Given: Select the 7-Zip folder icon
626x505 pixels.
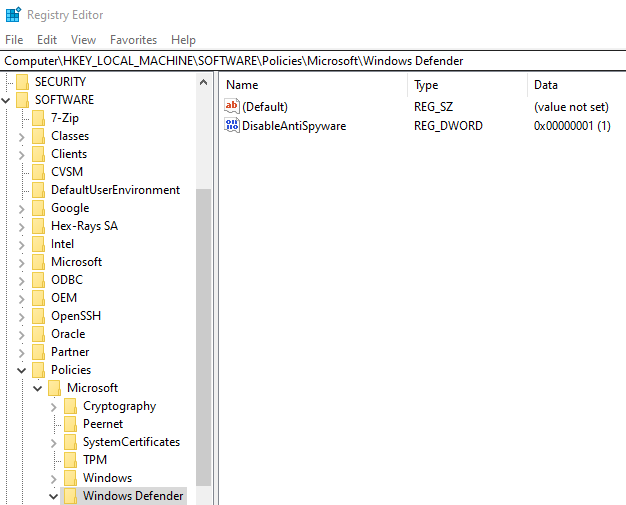Looking at the screenshot, I should point(39,118).
